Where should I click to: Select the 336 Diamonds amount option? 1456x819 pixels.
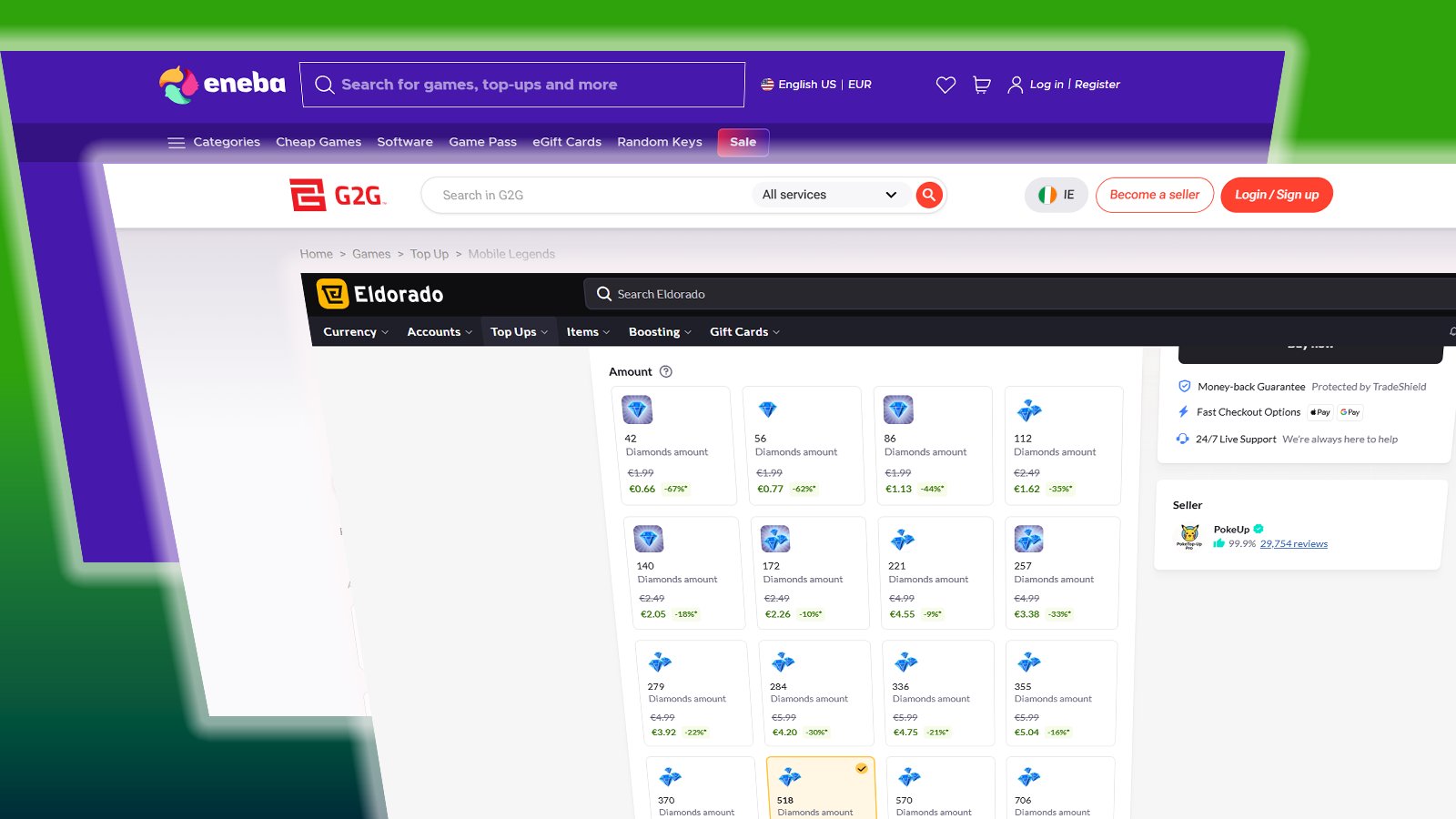tap(937, 693)
